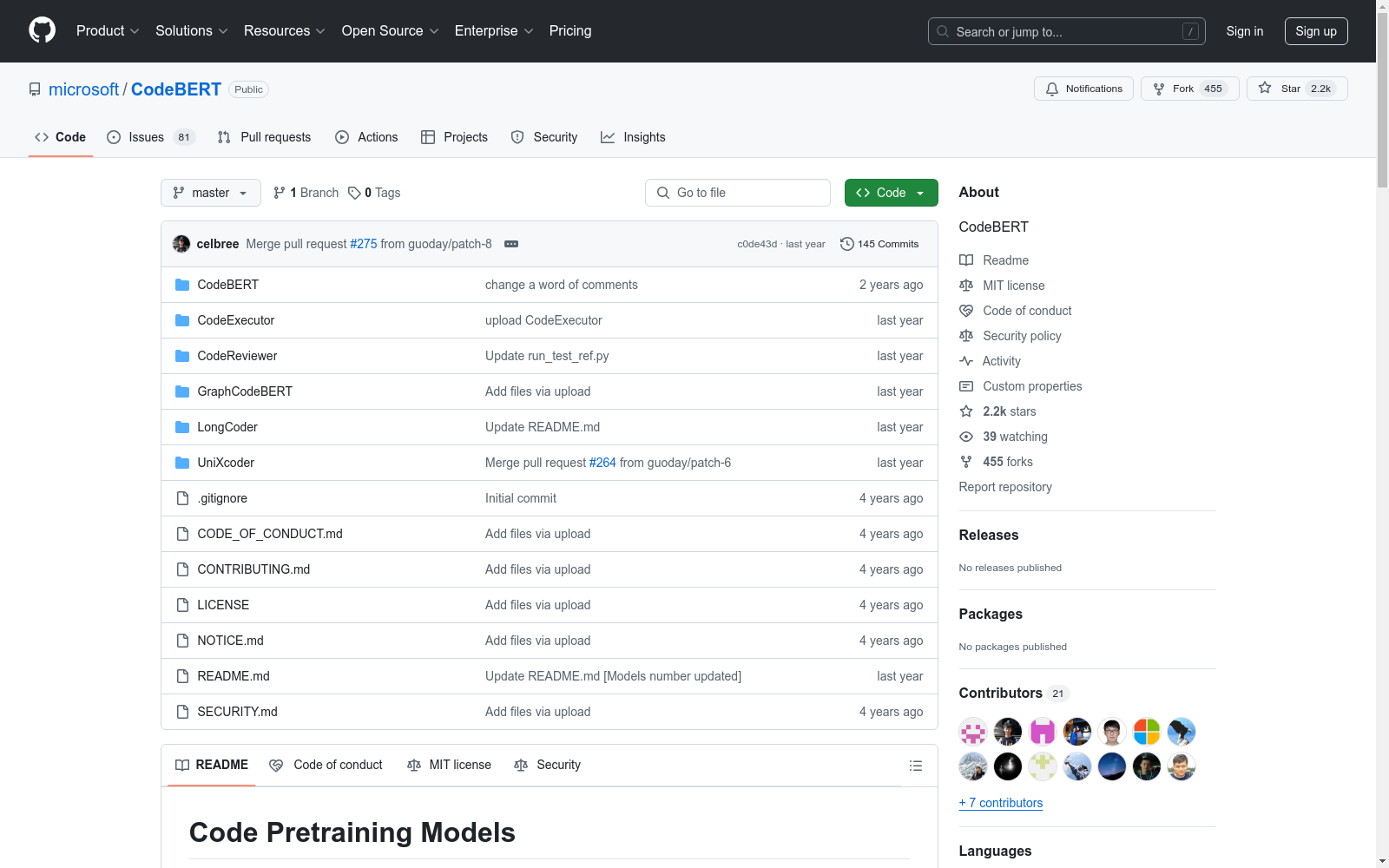
Task: Fork the CodeBERT repository
Action: [x=1190, y=89]
